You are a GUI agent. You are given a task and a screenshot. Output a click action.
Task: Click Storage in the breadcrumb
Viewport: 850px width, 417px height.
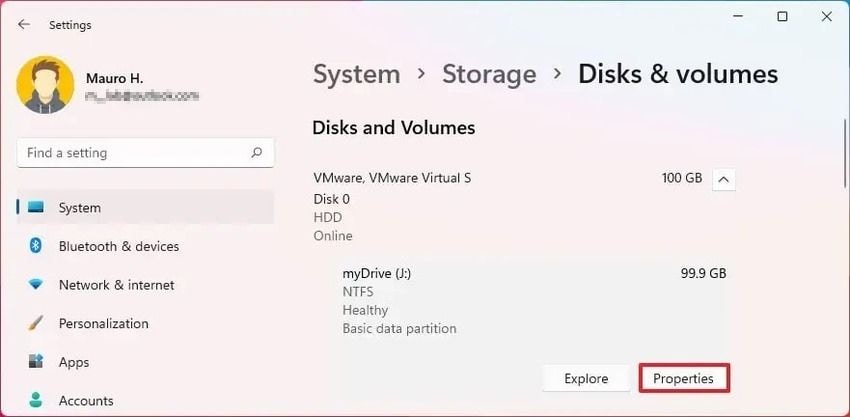[489, 74]
